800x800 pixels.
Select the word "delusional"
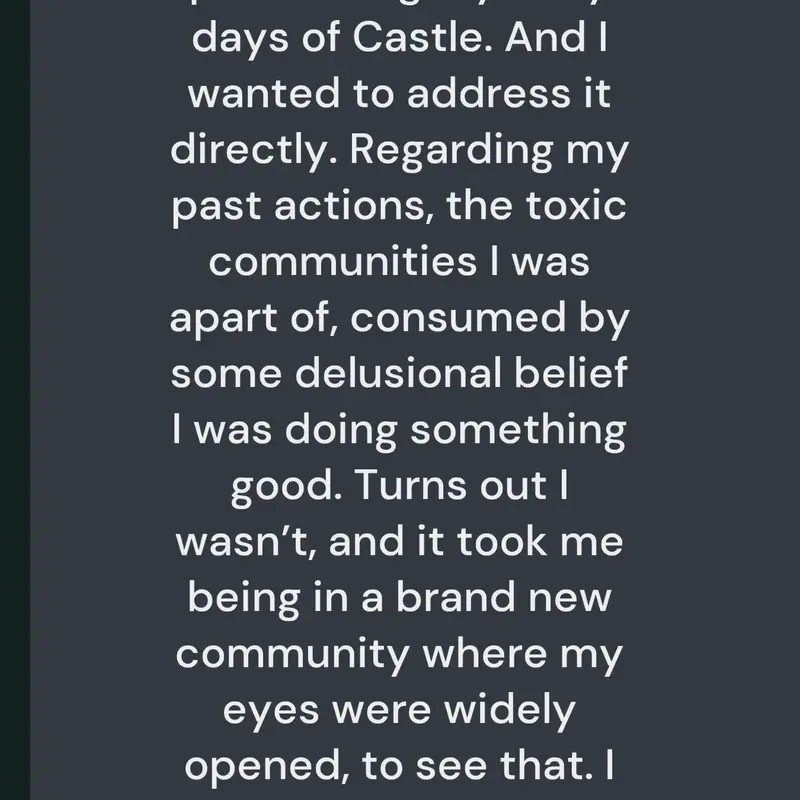(398, 373)
